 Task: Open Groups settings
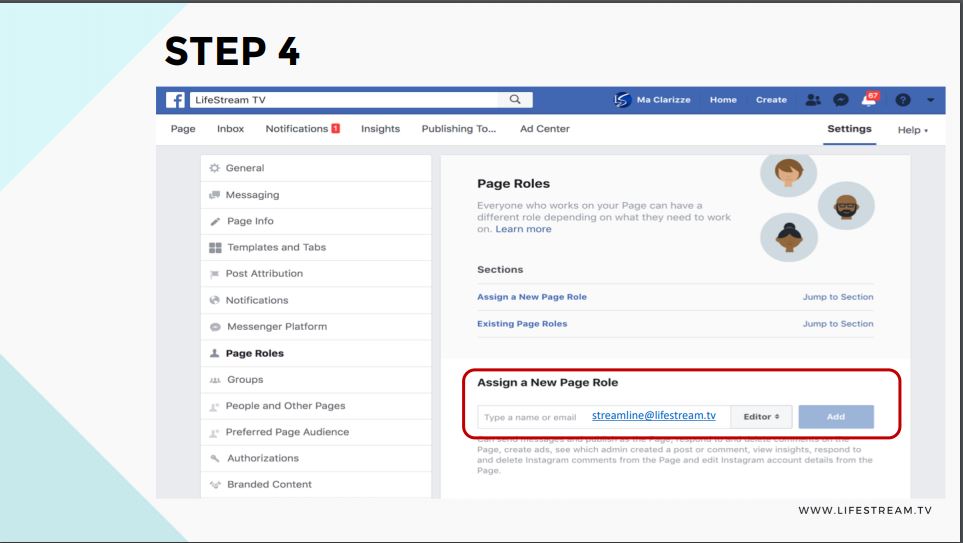click(x=316, y=380)
